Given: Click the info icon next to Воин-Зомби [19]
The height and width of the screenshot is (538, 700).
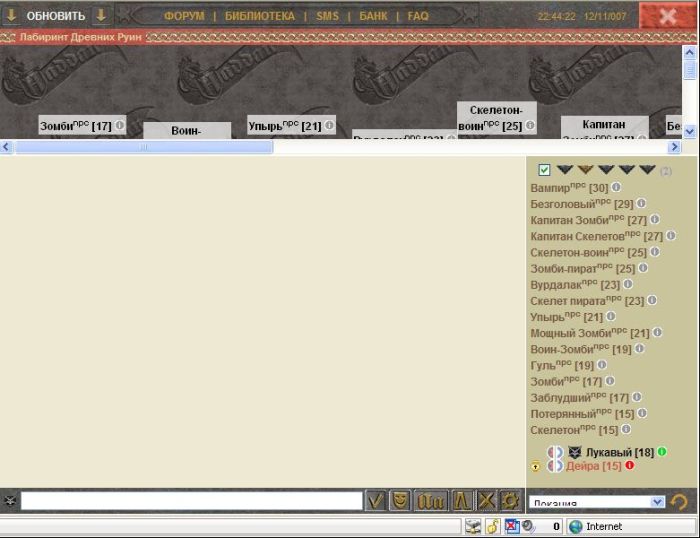Looking at the screenshot, I should coord(639,348).
